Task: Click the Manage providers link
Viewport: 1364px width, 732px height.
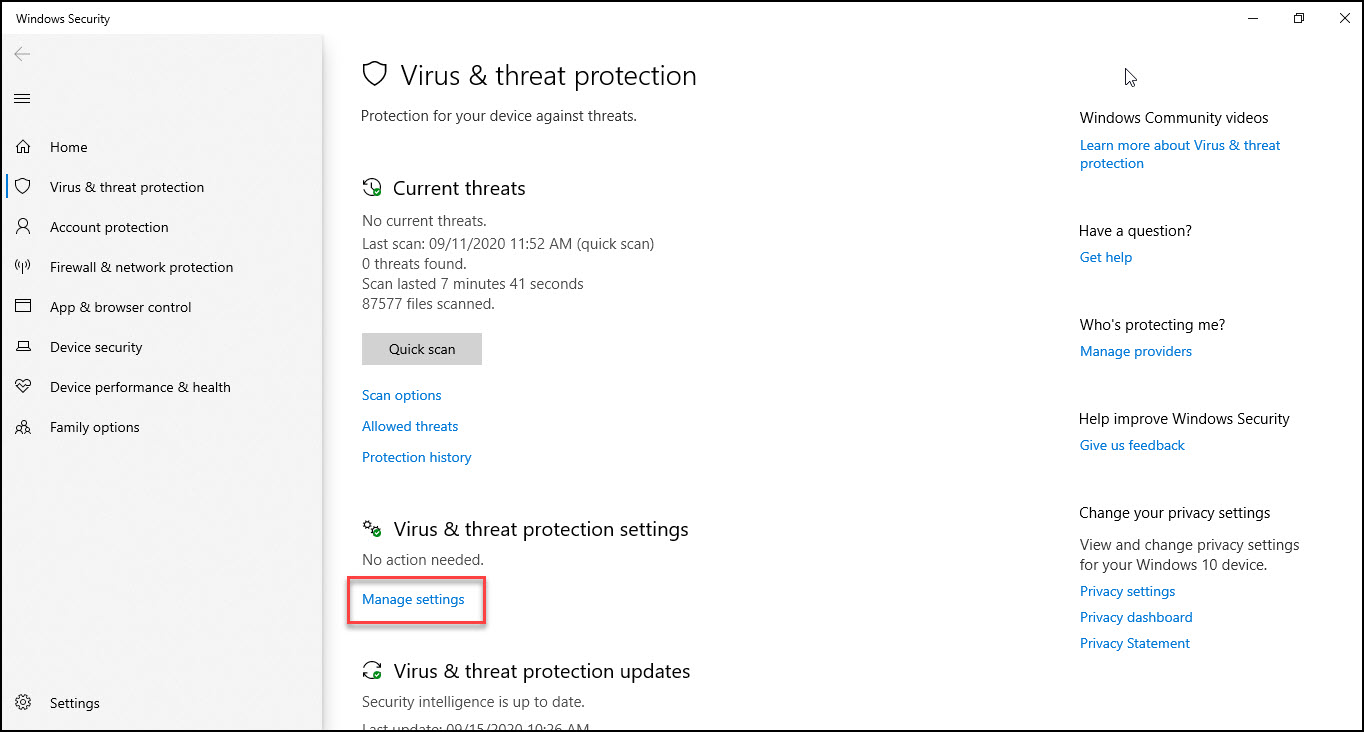Action: point(1135,351)
